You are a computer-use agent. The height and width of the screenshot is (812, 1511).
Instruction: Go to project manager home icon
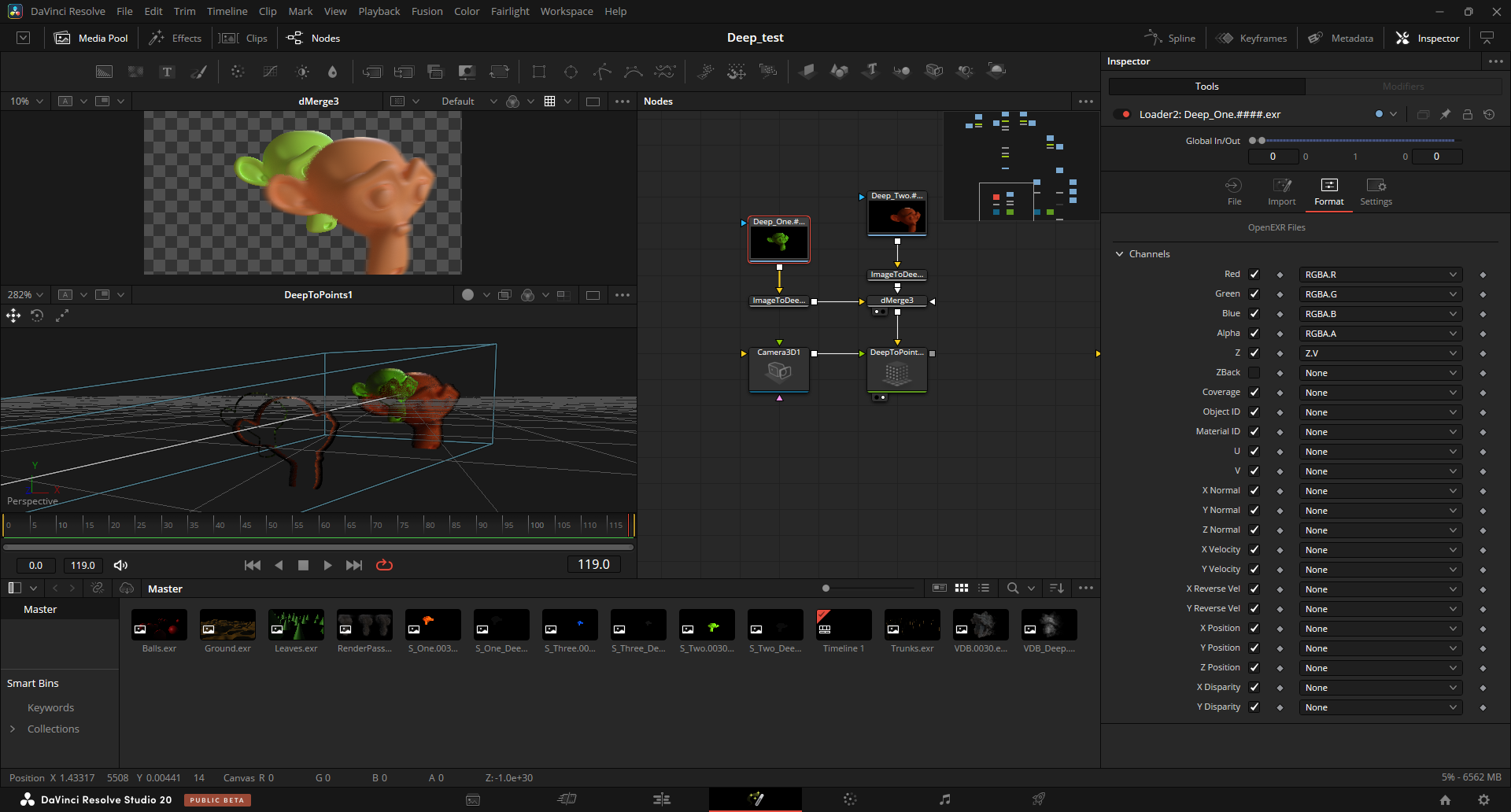(1445, 799)
